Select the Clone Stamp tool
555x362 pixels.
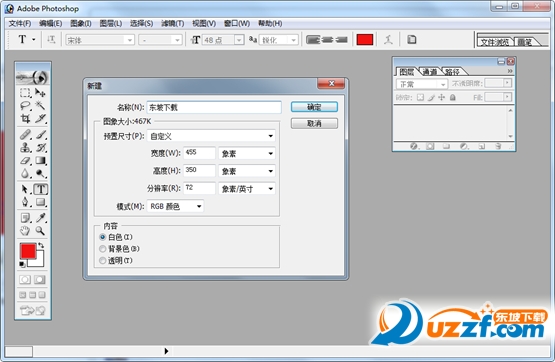(x=25, y=148)
